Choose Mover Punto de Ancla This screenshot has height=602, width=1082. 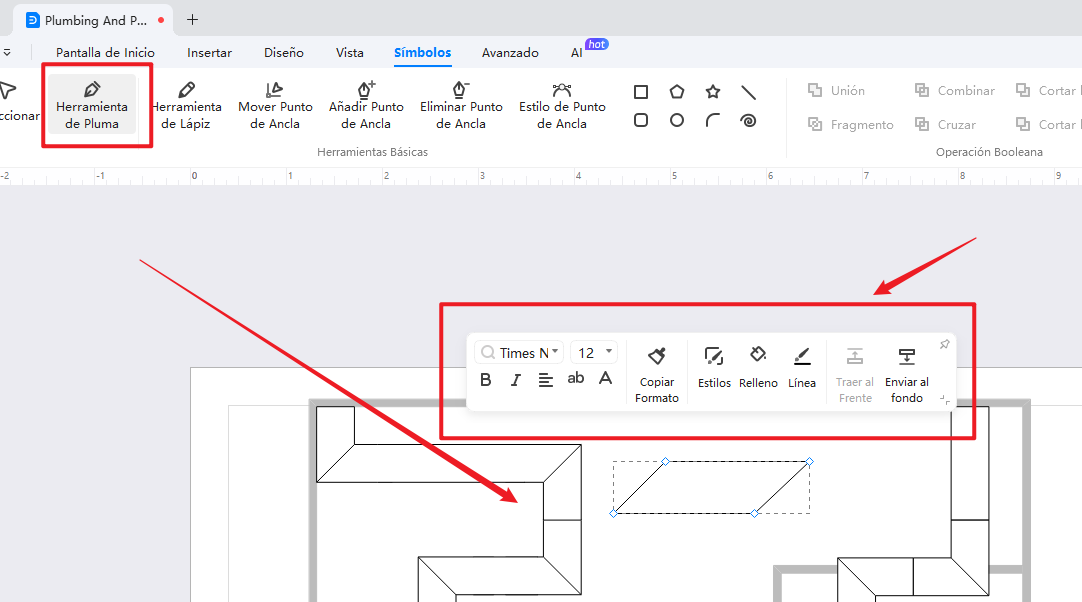pos(275,105)
